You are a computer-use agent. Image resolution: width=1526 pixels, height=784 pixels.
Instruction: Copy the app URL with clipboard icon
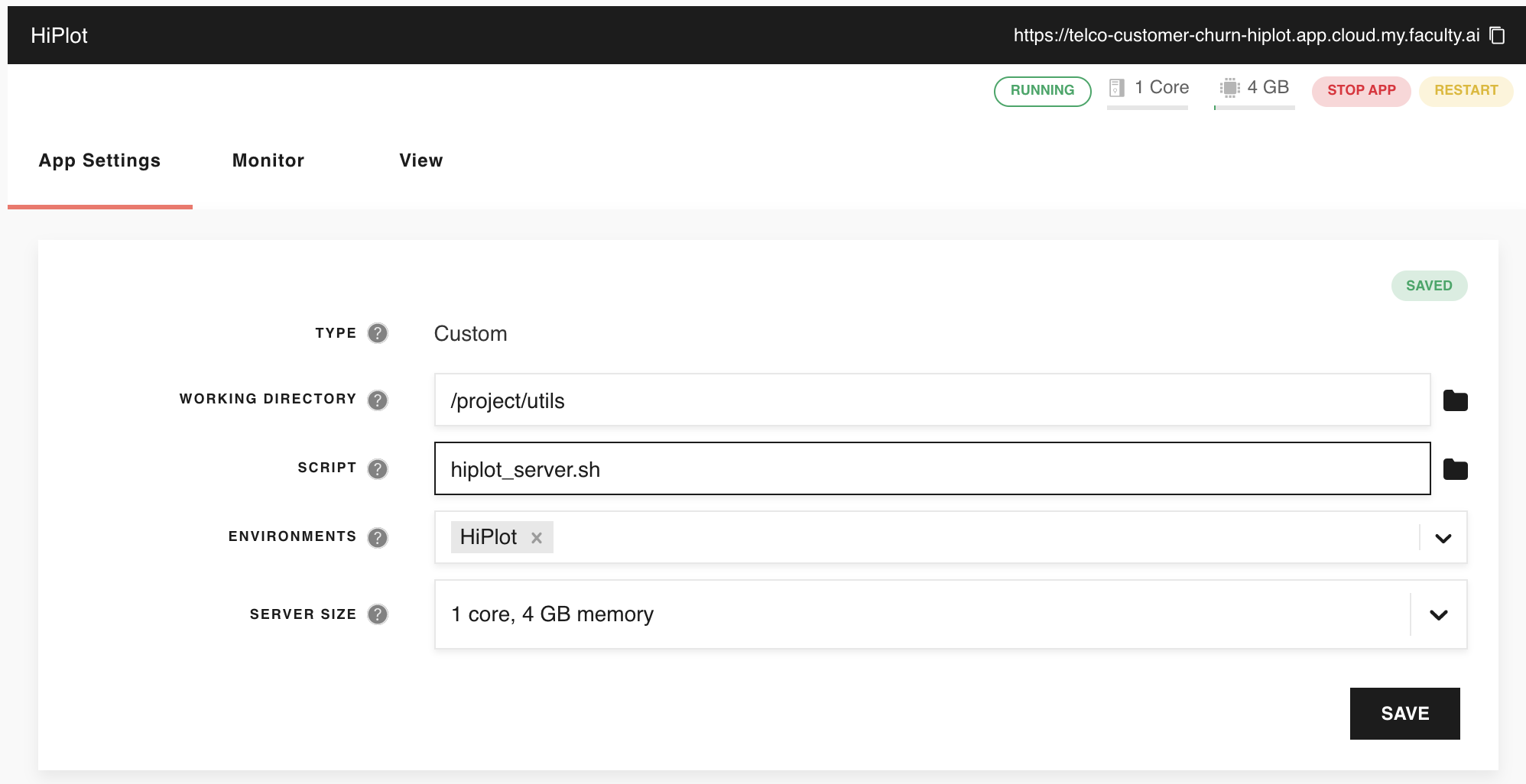click(1497, 36)
